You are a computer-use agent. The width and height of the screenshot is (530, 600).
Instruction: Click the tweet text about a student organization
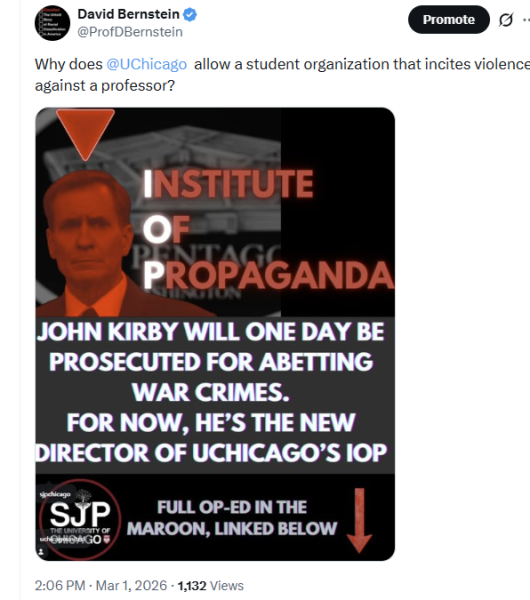[282, 75]
